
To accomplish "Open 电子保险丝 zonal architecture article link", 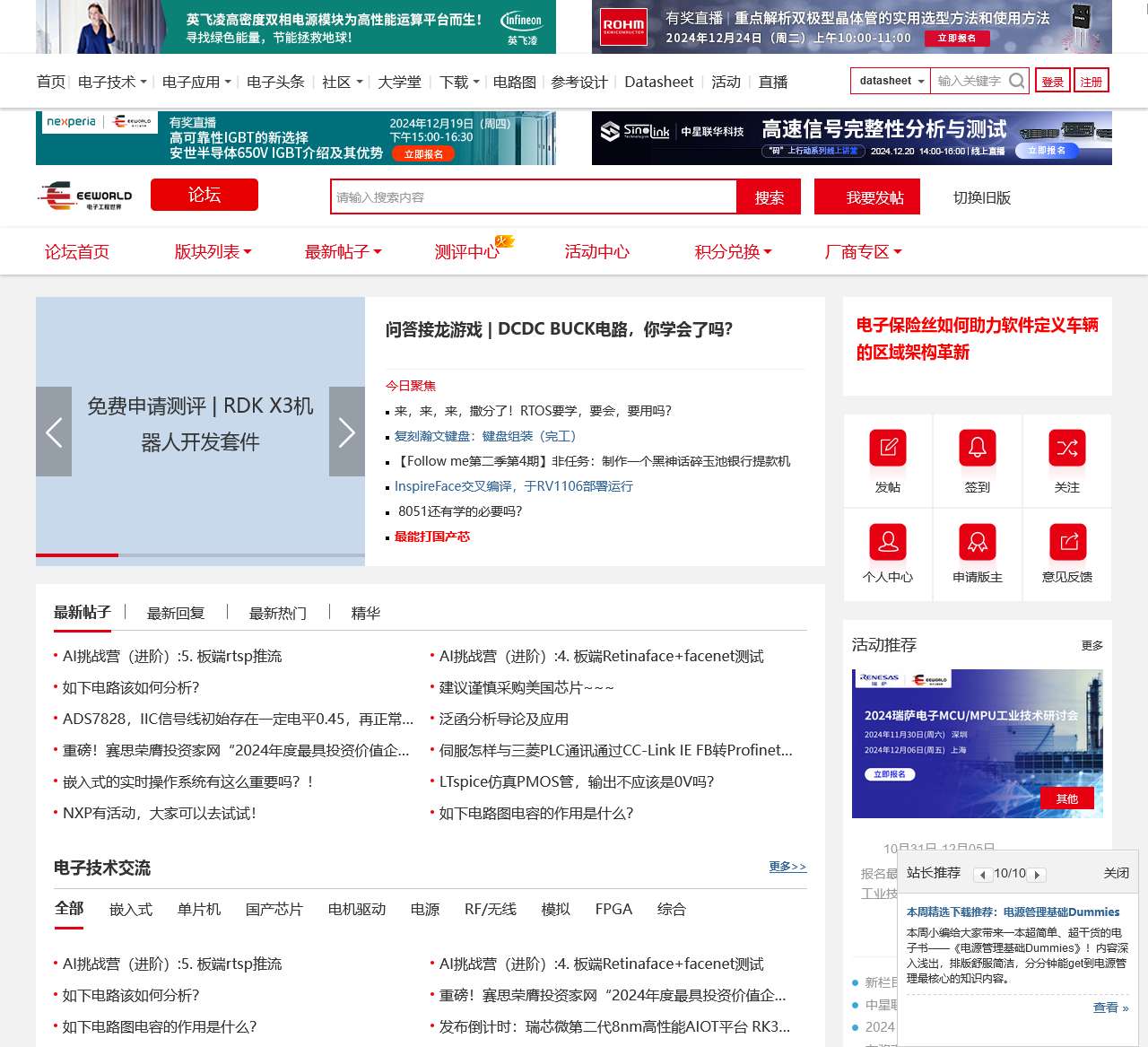I will point(978,338).
